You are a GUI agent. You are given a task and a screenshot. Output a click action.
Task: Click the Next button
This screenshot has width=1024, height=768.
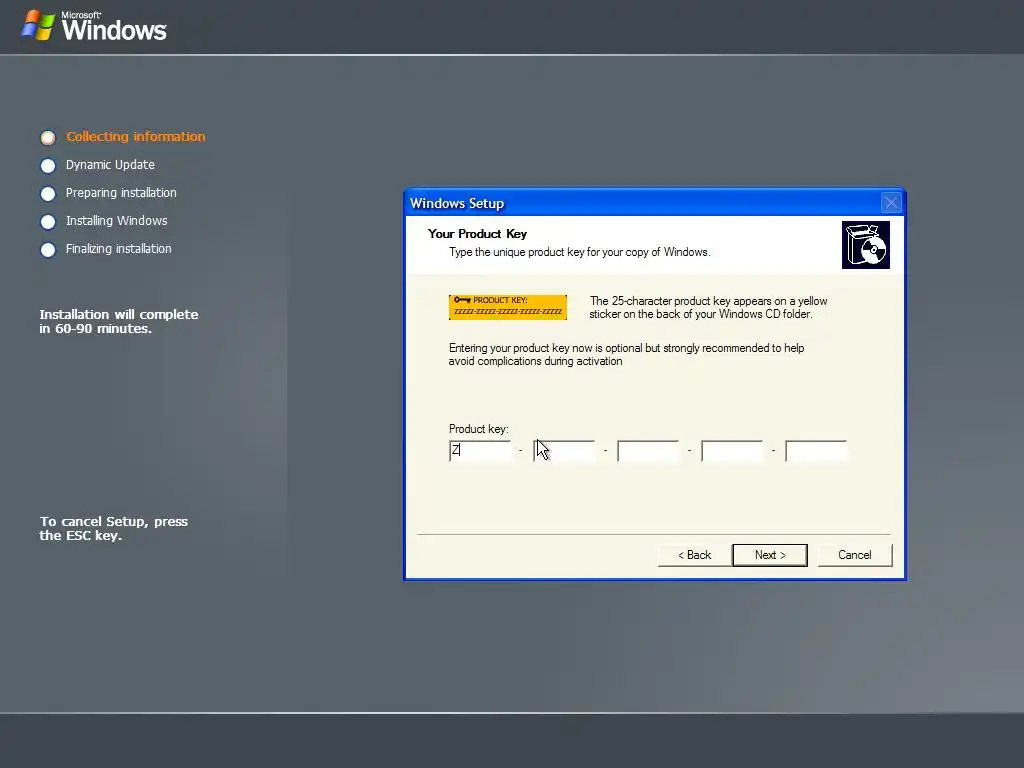click(x=769, y=555)
